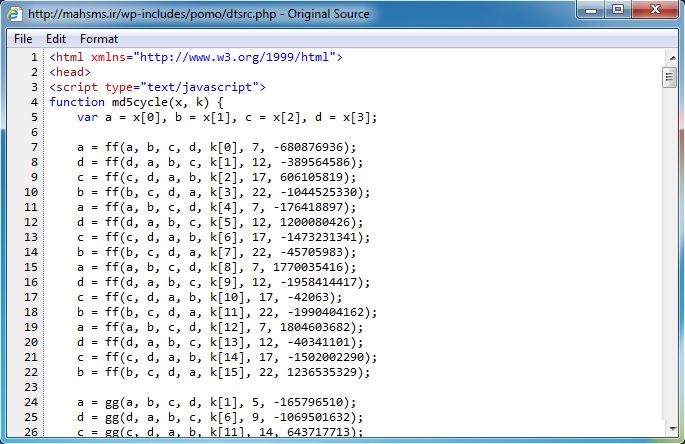Open the Format menu
685x444 pixels.
click(99, 39)
